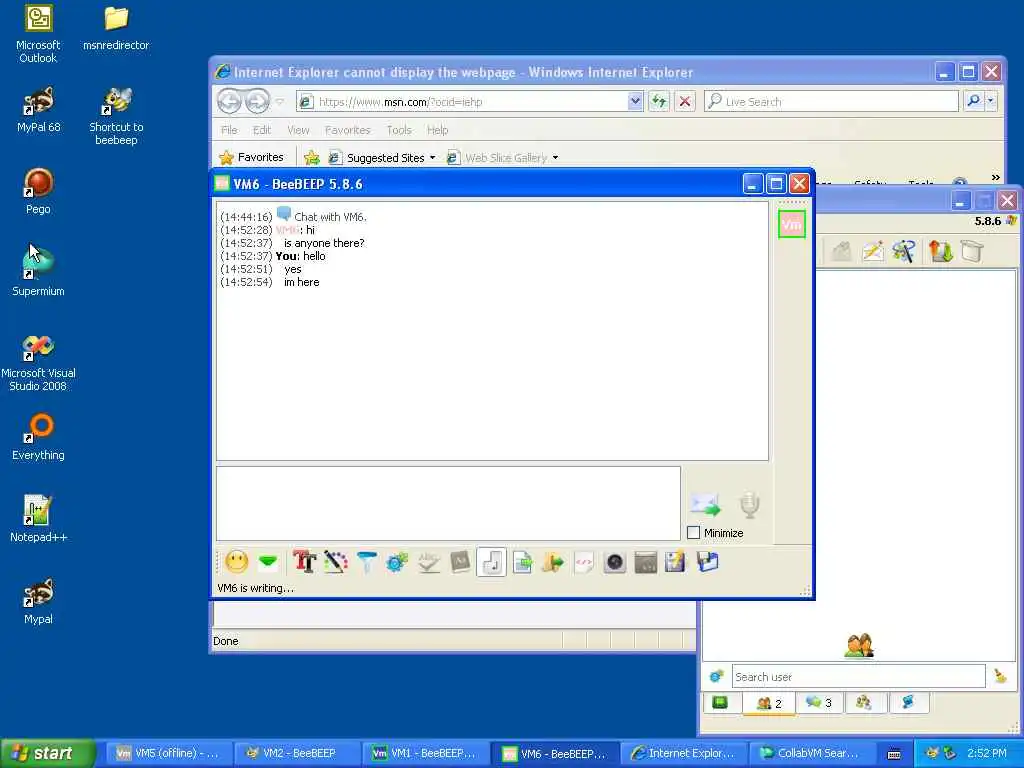Open the wand tools icon in main window

point(904,251)
